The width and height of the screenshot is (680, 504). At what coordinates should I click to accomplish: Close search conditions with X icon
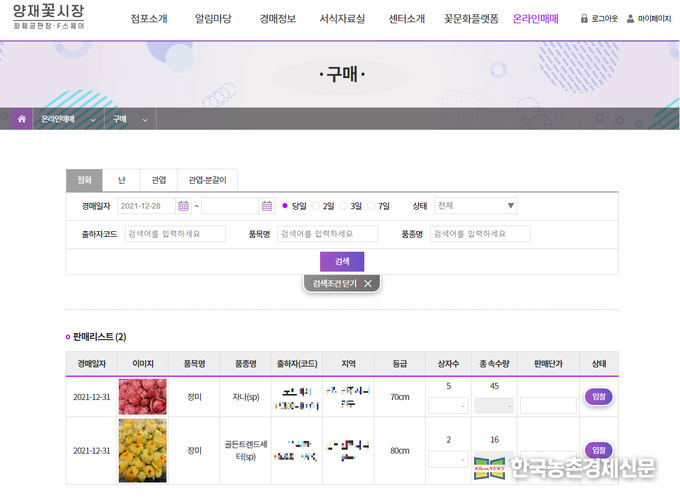point(368,284)
